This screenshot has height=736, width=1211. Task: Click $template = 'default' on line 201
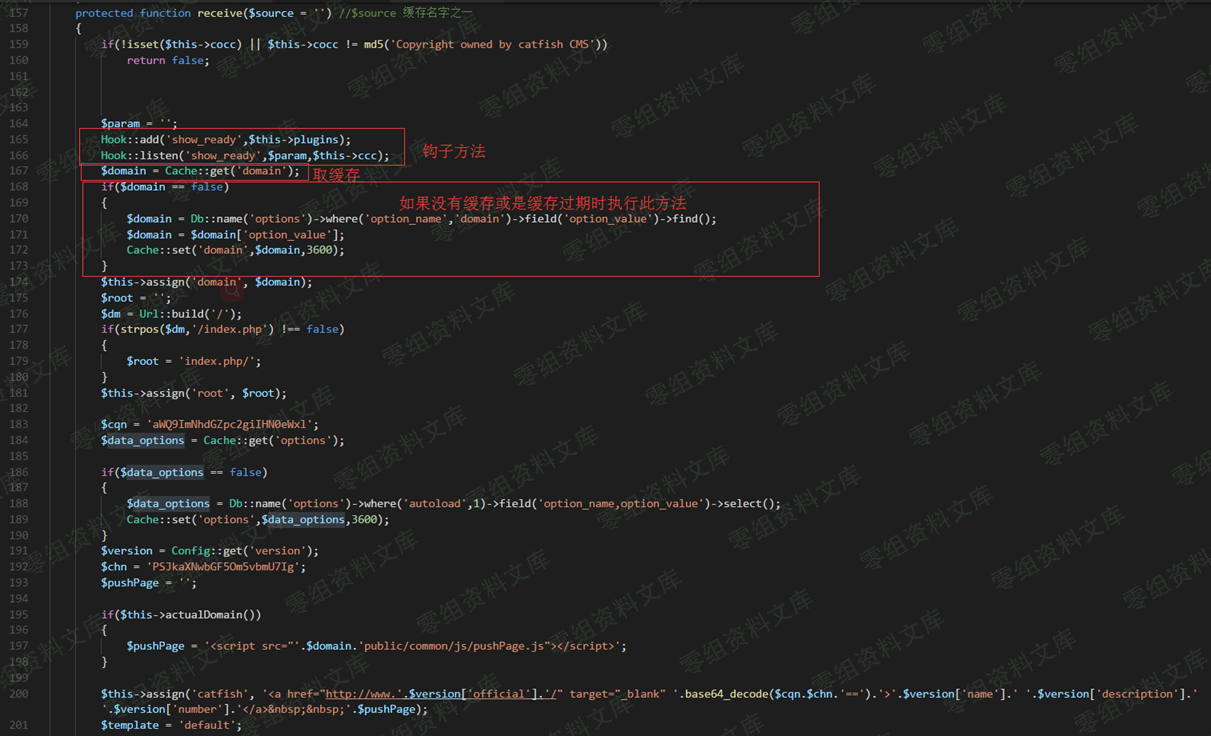[171, 725]
